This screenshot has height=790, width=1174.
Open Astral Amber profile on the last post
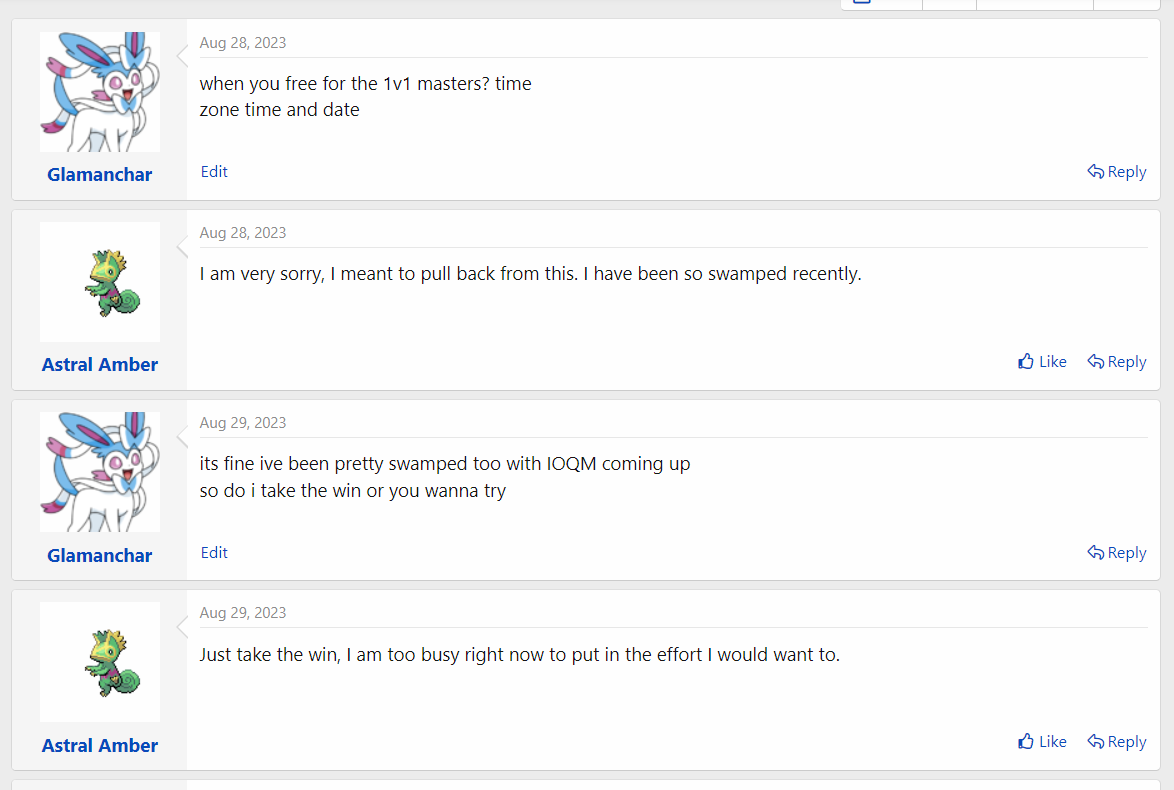[100, 746]
